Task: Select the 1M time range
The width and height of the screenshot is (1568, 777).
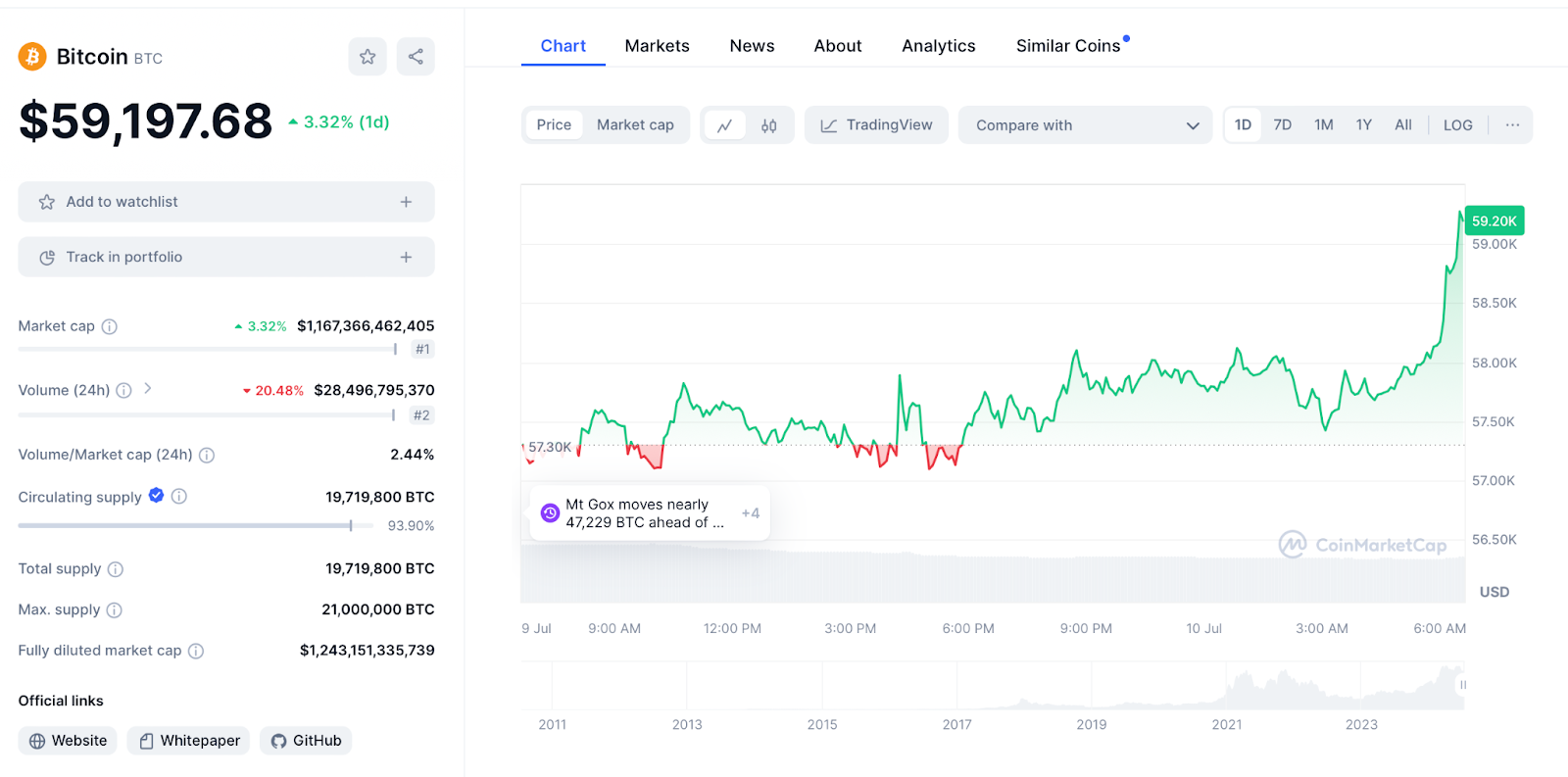Action: pos(1324,125)
